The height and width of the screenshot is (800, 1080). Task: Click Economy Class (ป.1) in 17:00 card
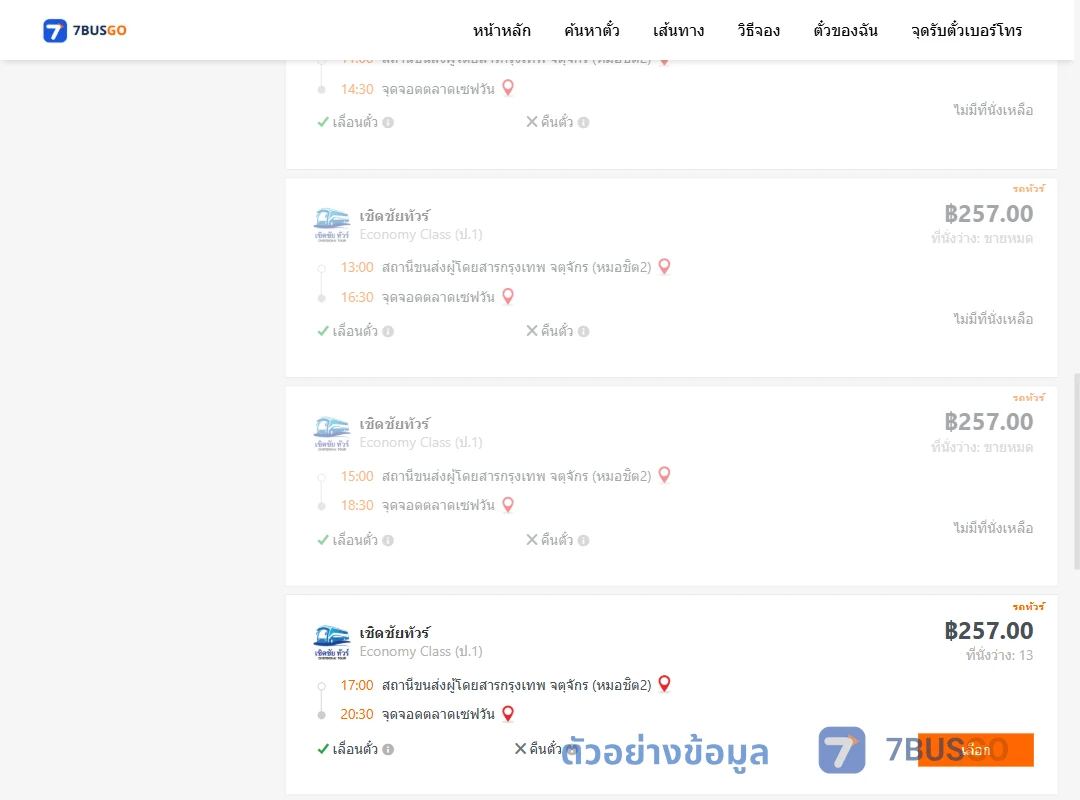pos(421,651)
